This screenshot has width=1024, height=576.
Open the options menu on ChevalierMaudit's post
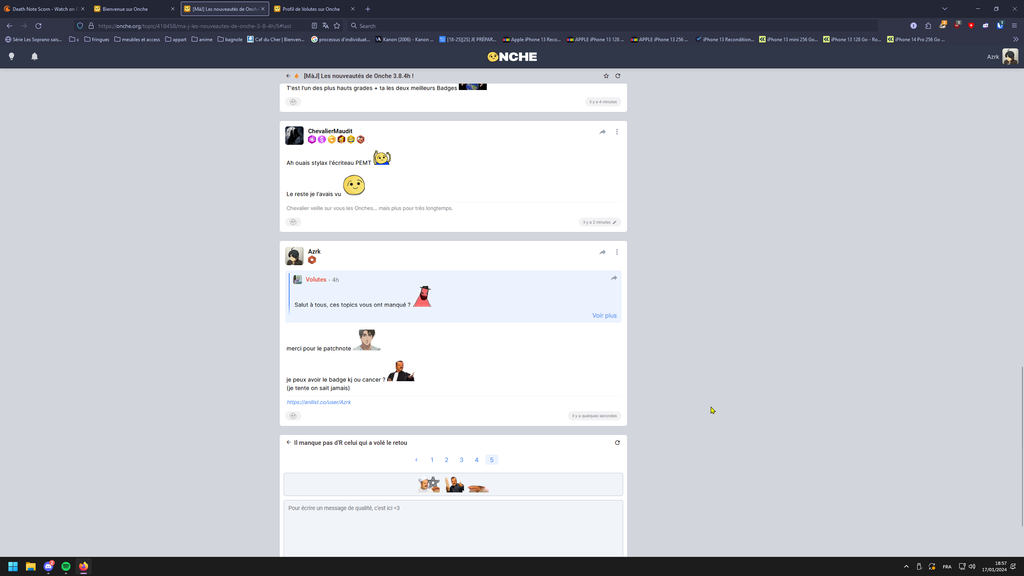616,132
